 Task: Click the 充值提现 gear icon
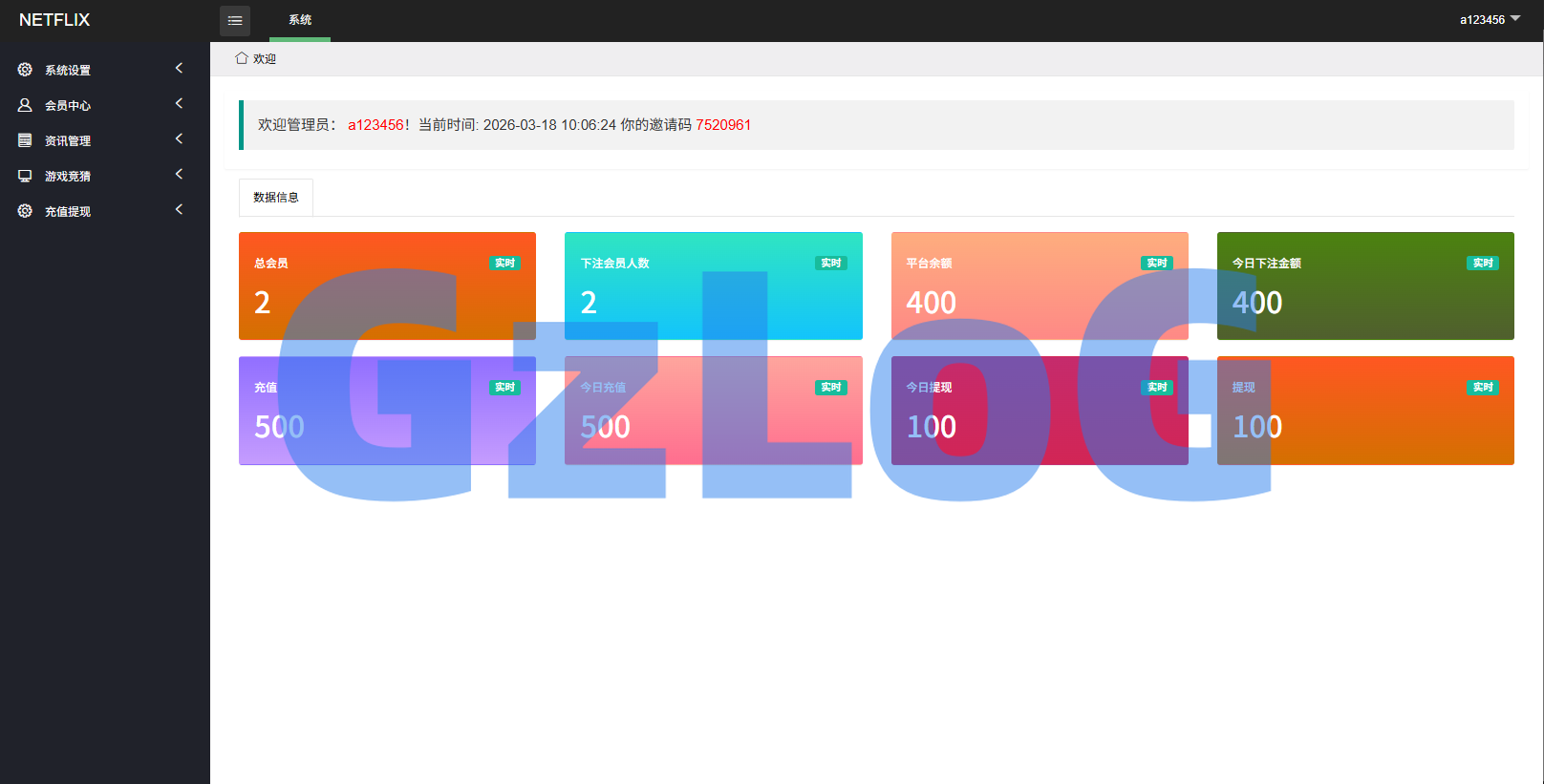click(25, 211)
